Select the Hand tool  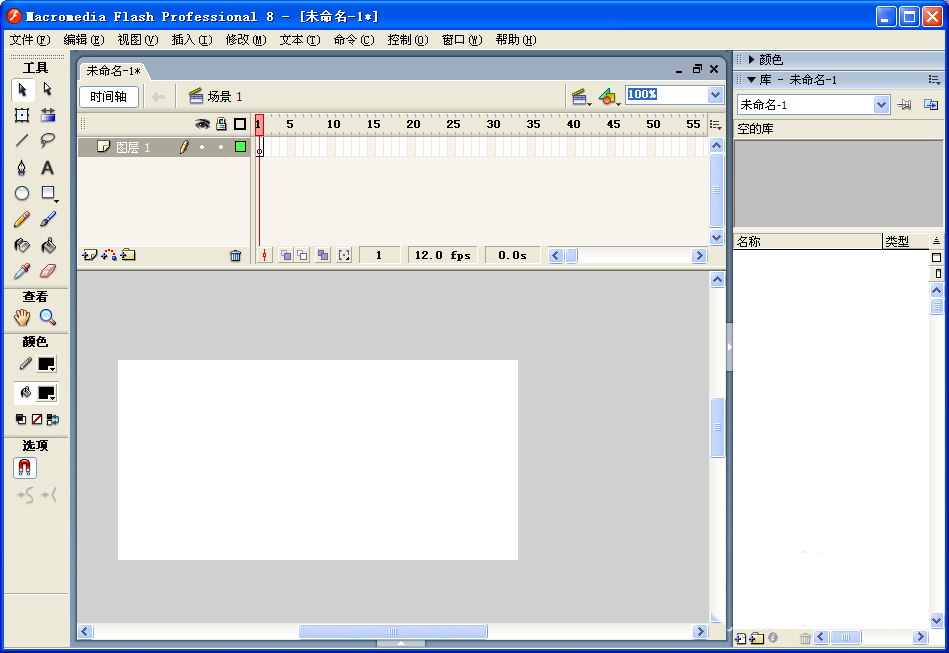[22, 317]
